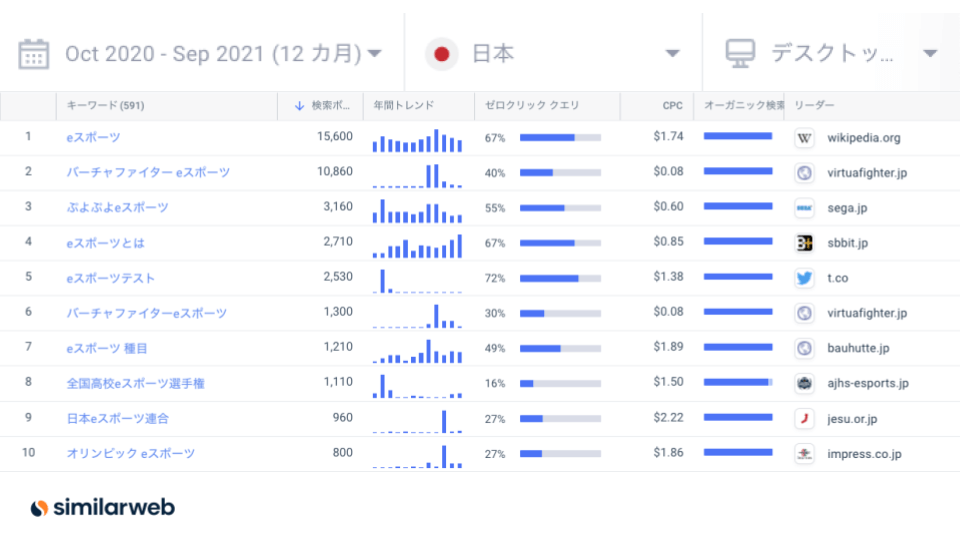Image resolution: width=960 pixels, height=540 pixels.
Task: Click the zero-click bar for eスポーツテスト
Action: pyautogui.click(x=560, y=278)
